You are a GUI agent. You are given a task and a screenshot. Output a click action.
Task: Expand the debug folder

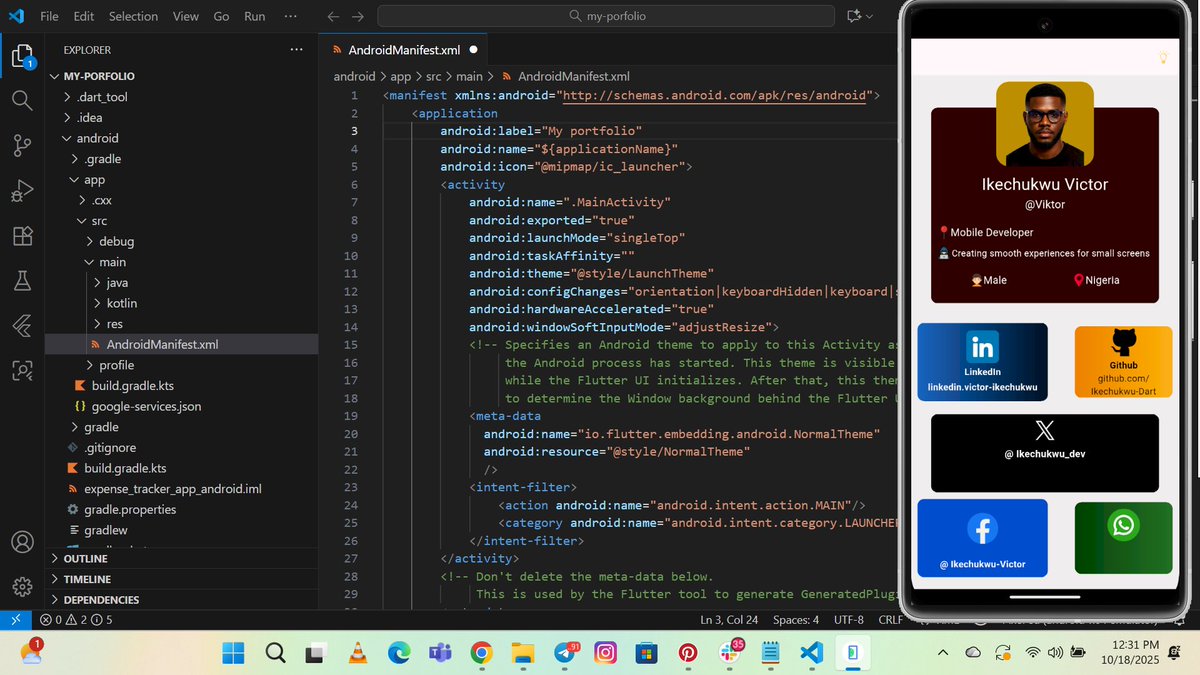click(182, 241)
